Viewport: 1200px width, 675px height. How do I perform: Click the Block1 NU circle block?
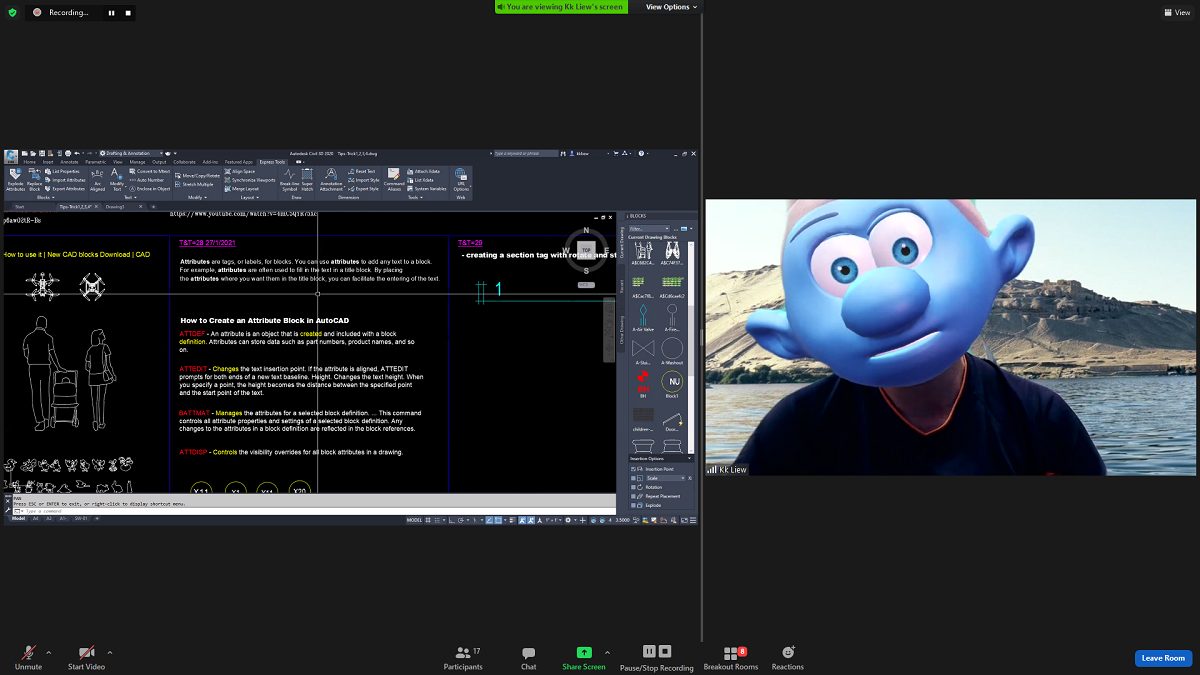pos(672,382)
